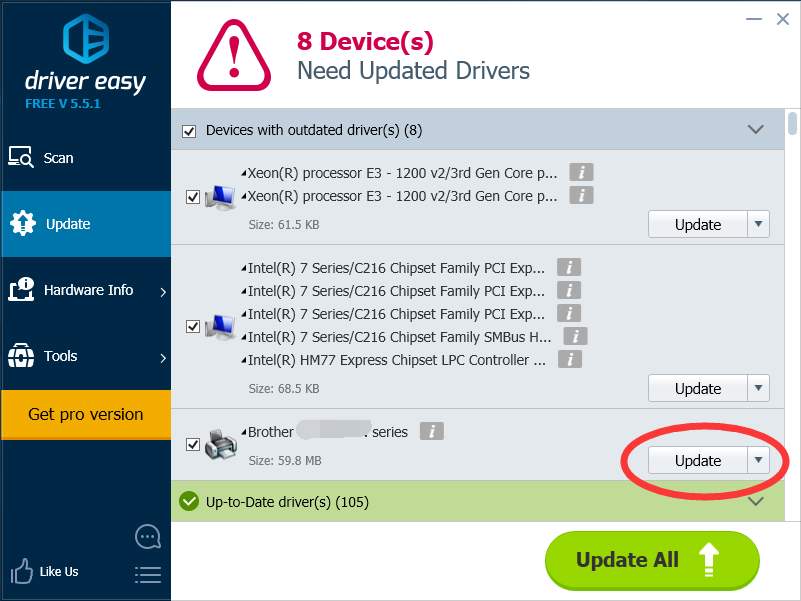
Task: Click the Intel chipset computer device icon
Action: pos(220,327)
